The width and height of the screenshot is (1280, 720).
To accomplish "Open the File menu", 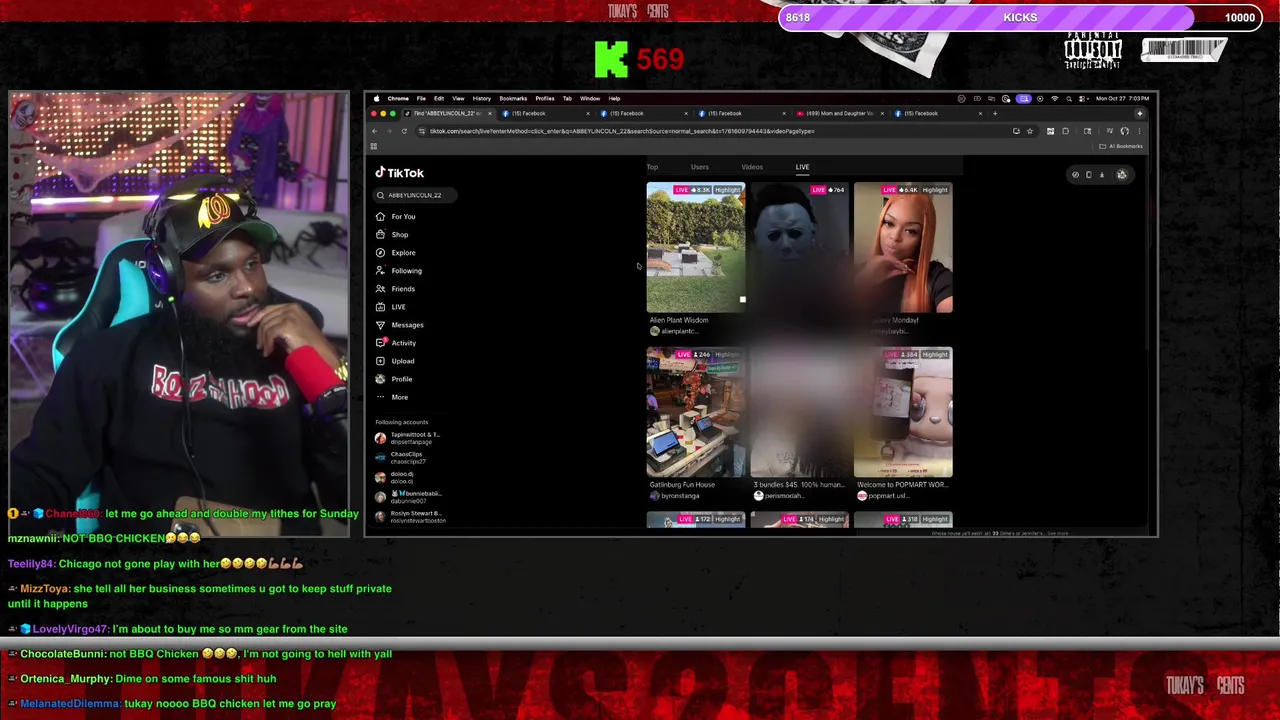I will (421, 98).
